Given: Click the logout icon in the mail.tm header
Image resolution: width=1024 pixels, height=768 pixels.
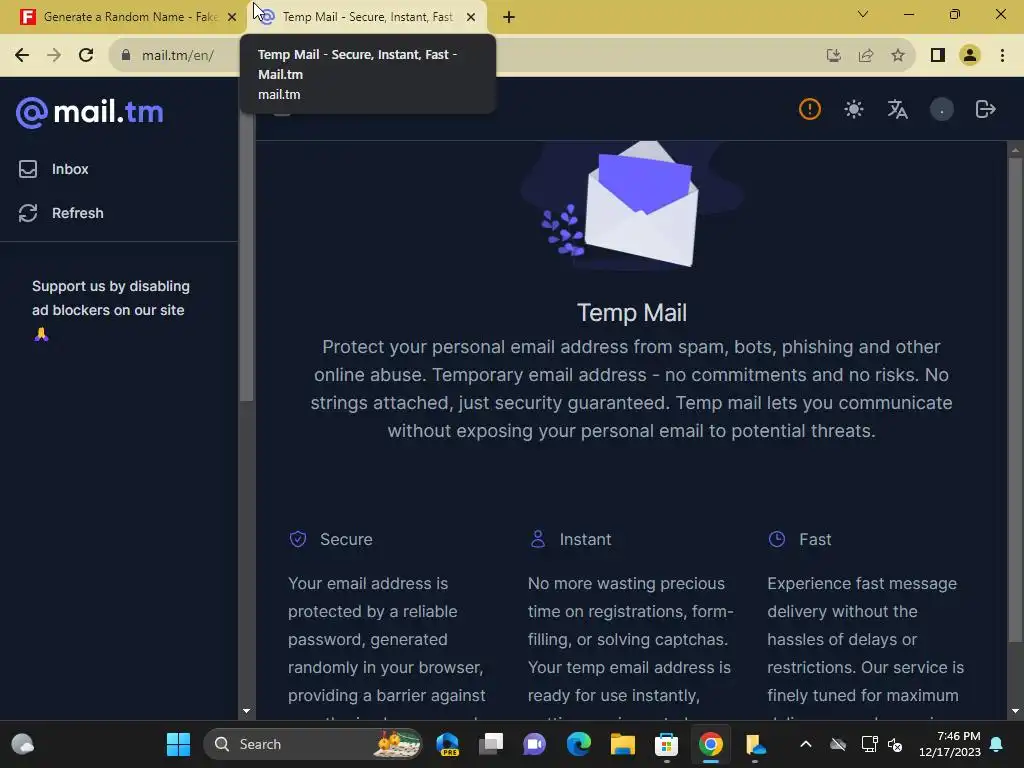Looking at the screenshot, I should (x=985, y=109).
